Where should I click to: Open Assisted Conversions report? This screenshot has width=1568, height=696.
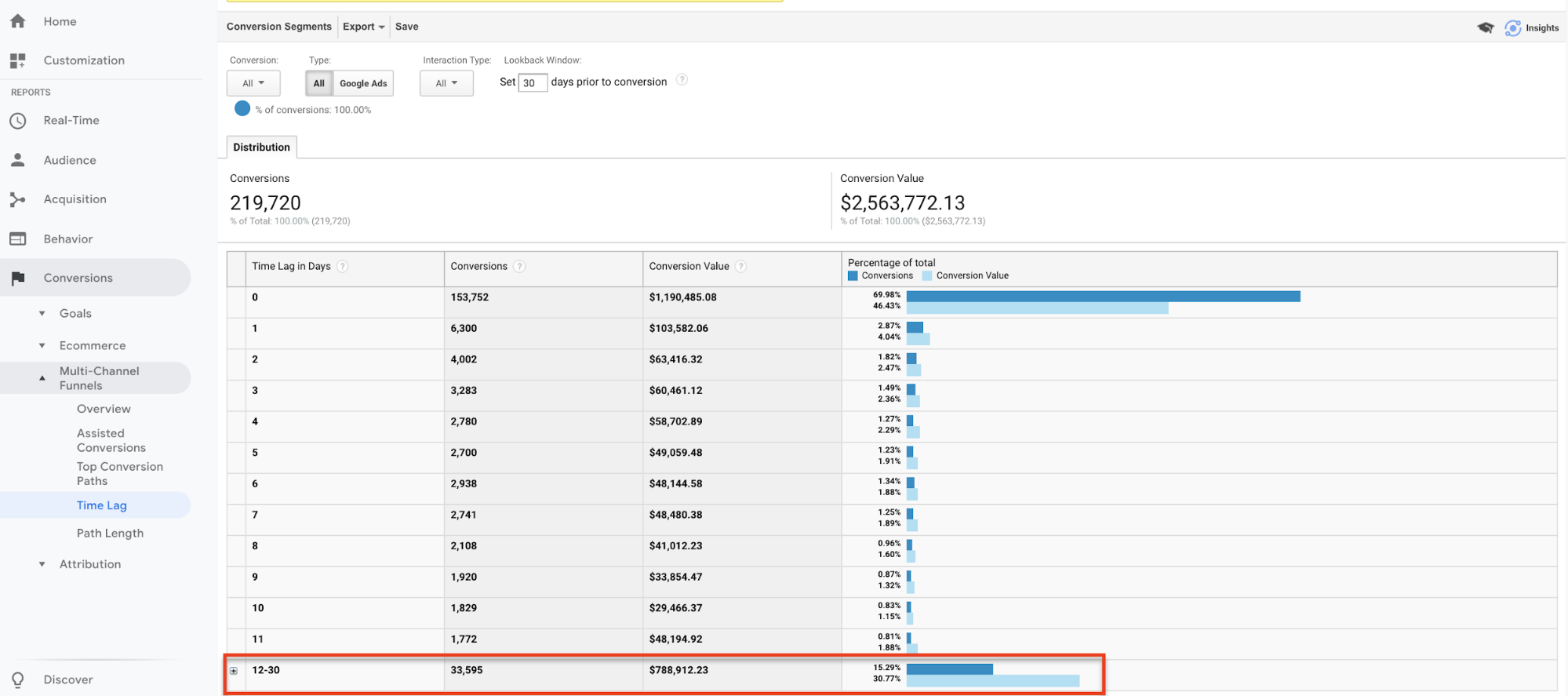tap(111, 440)
